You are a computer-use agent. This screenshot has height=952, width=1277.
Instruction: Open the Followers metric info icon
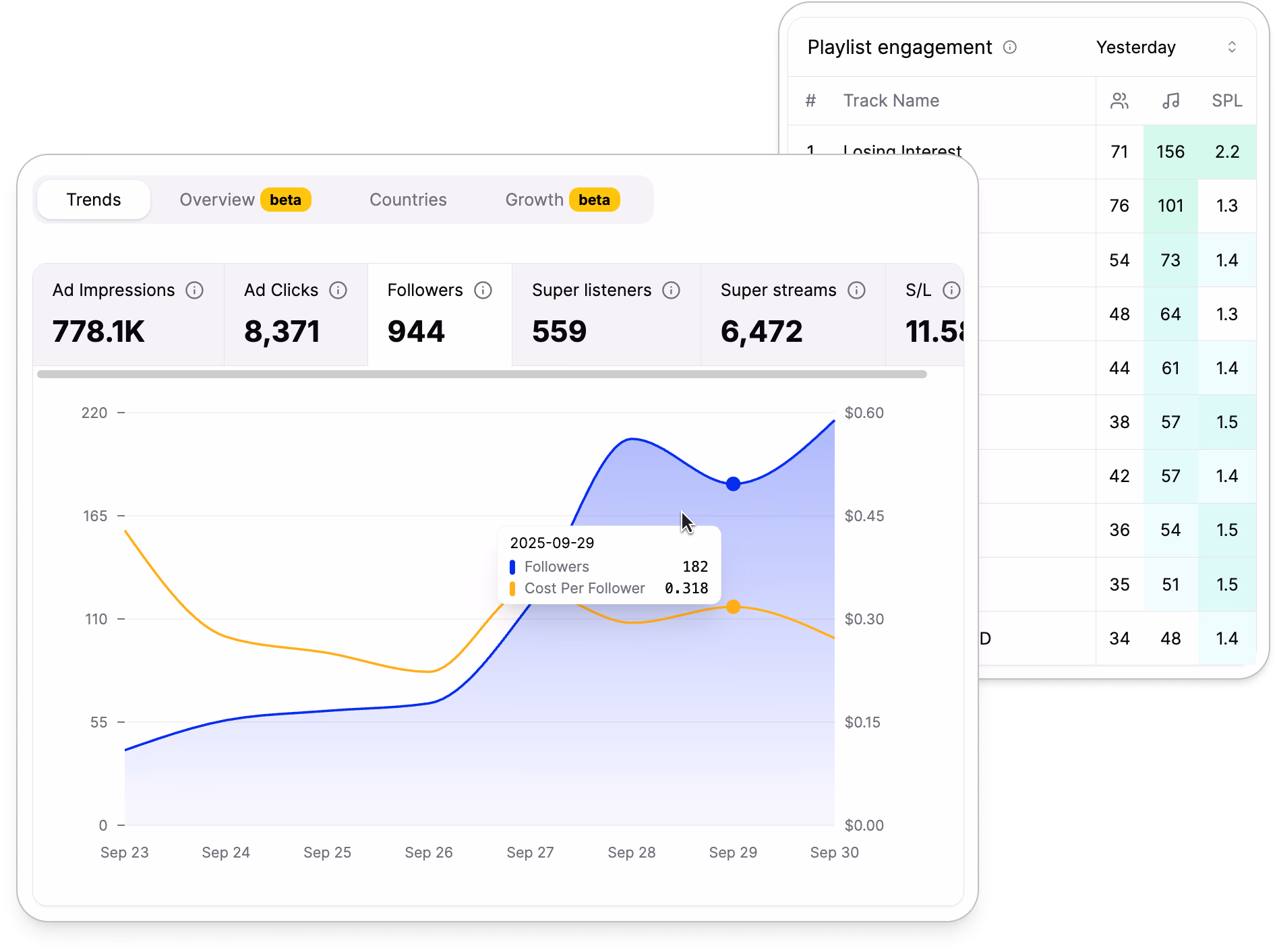tap(483, 291)
